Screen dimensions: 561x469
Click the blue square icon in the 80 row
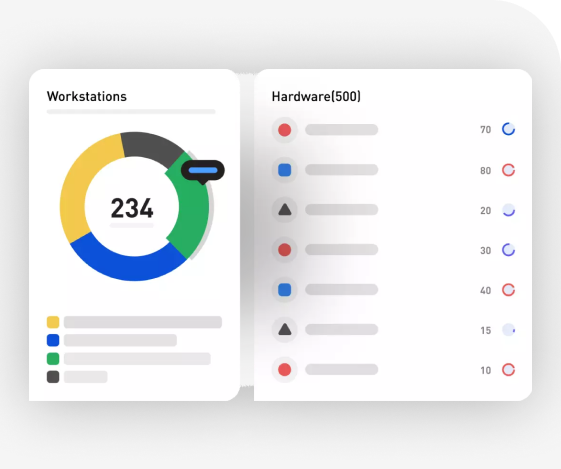pyautogui.click(x=284, y=170)
